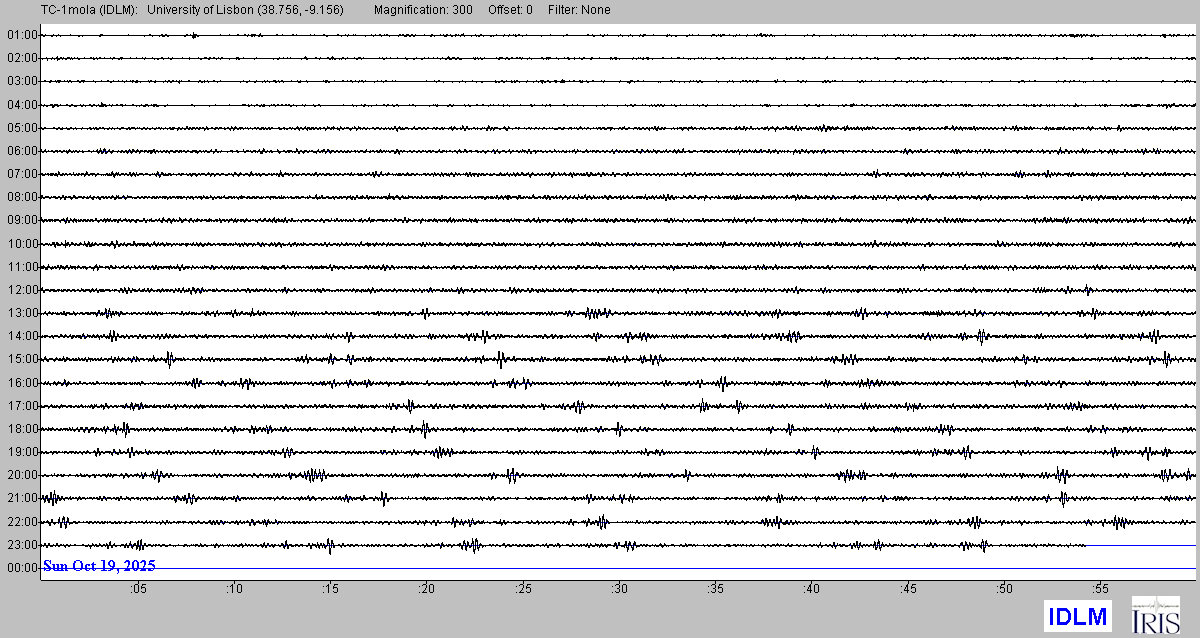The width and height of the screenshot is (1200, 638).
Task: Click the 00:00 label on blue line
Action: click(x=22, y=568)
